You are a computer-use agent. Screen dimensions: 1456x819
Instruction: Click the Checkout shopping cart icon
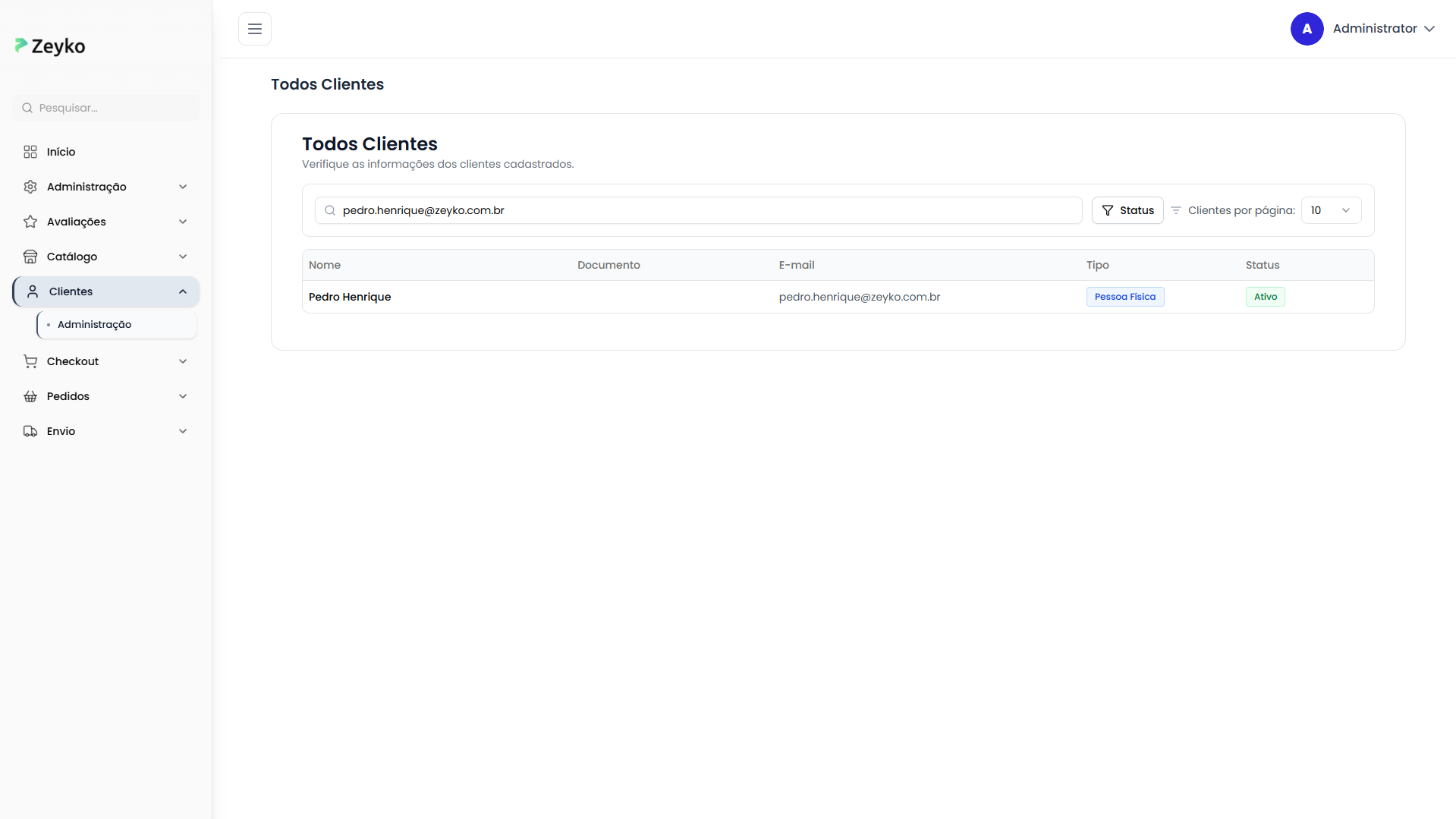click(30, 361)
